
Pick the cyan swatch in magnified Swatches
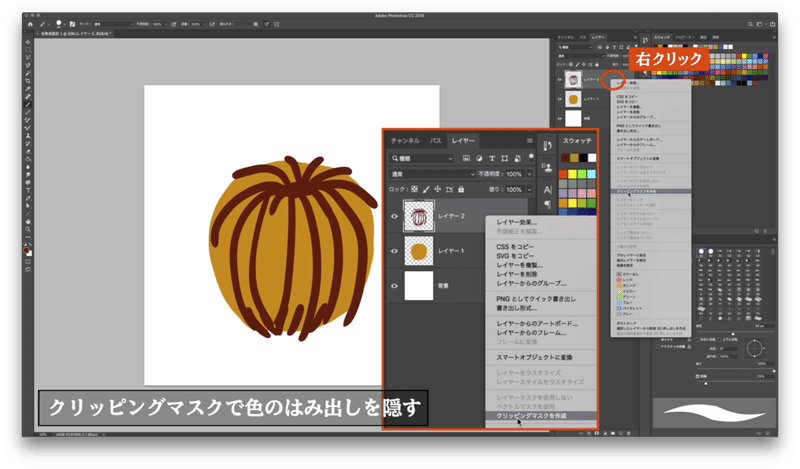click(591, 174)
